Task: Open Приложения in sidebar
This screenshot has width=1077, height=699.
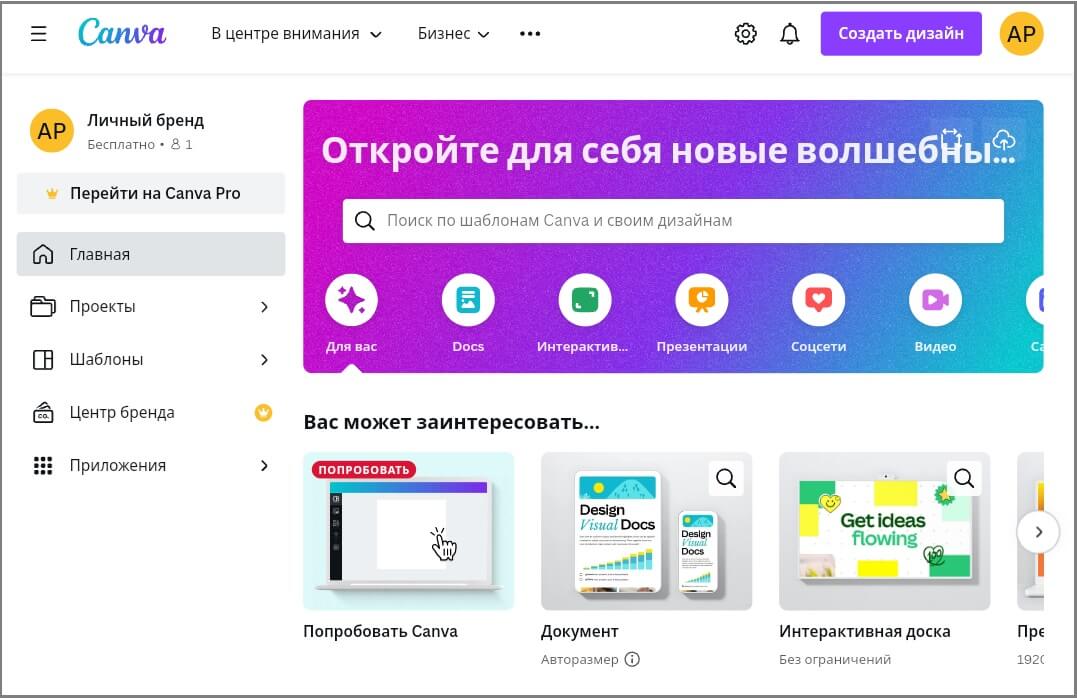Action: (150, 466)
